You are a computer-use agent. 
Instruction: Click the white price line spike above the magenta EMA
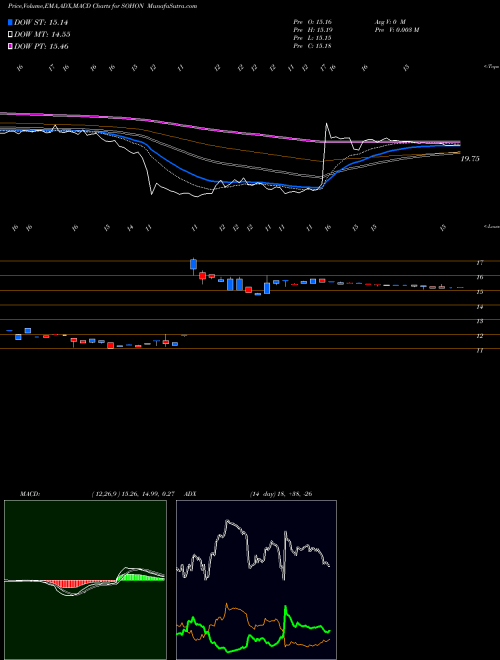point(326,125)
